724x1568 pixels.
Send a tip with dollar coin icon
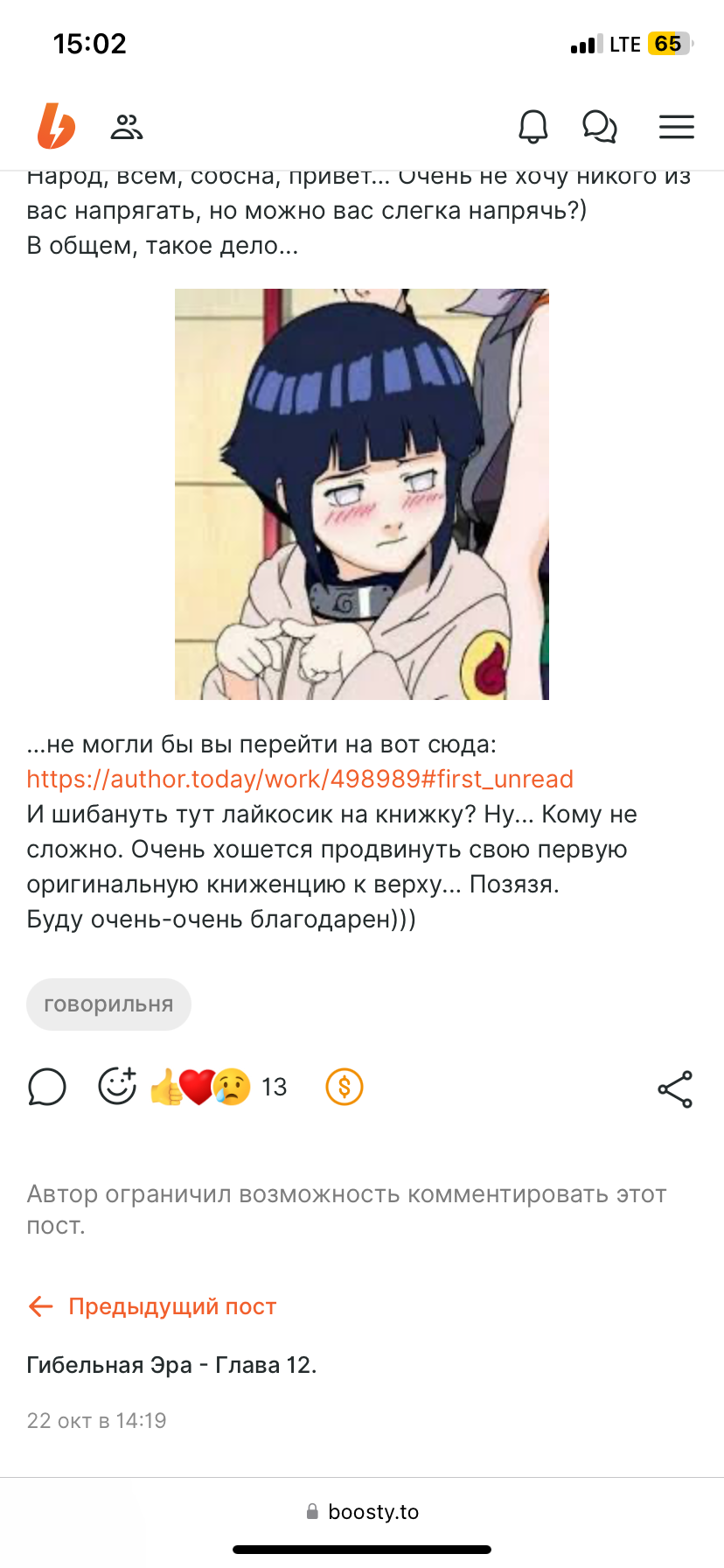[345, 1088]
